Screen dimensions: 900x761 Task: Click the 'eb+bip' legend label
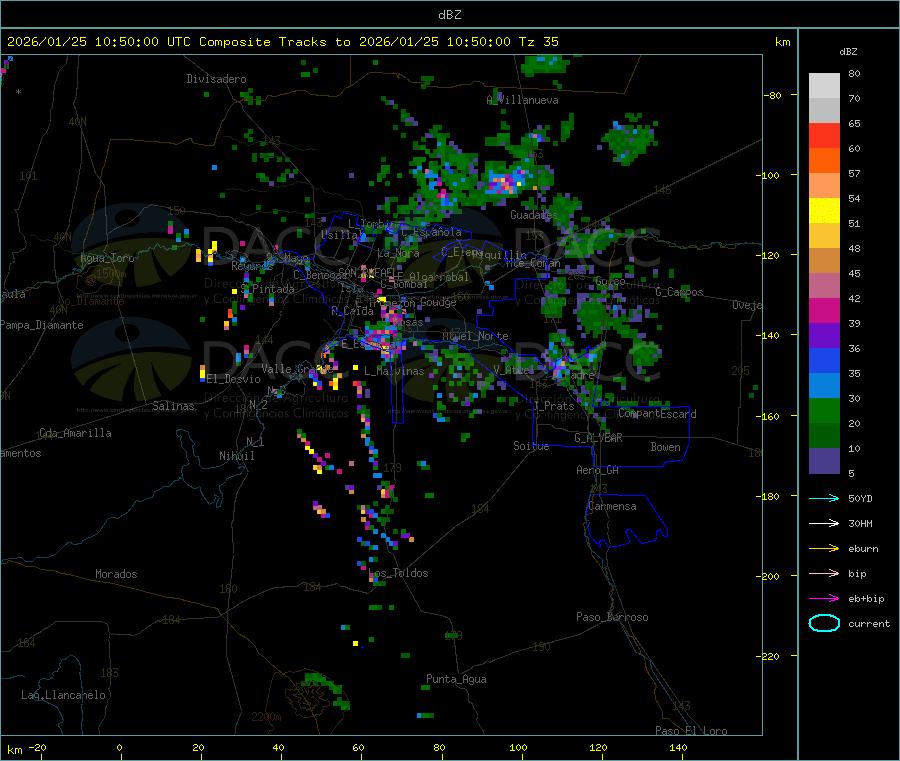pos(866,599)
